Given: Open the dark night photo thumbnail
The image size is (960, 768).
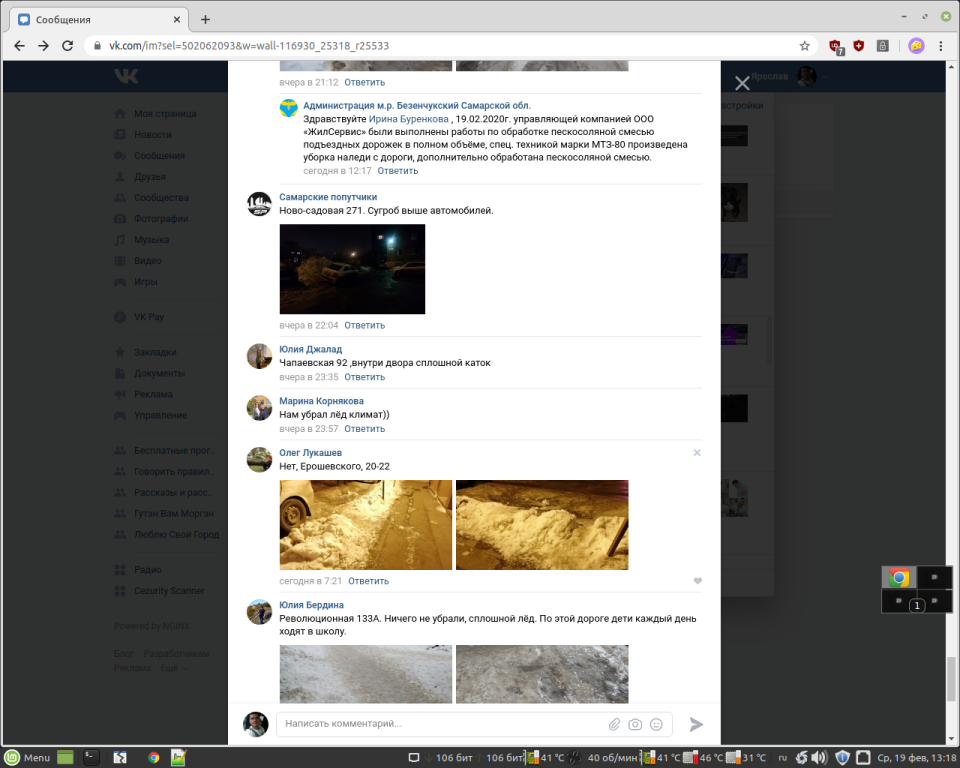Looking at the screenshot, I should click(352, 269).
